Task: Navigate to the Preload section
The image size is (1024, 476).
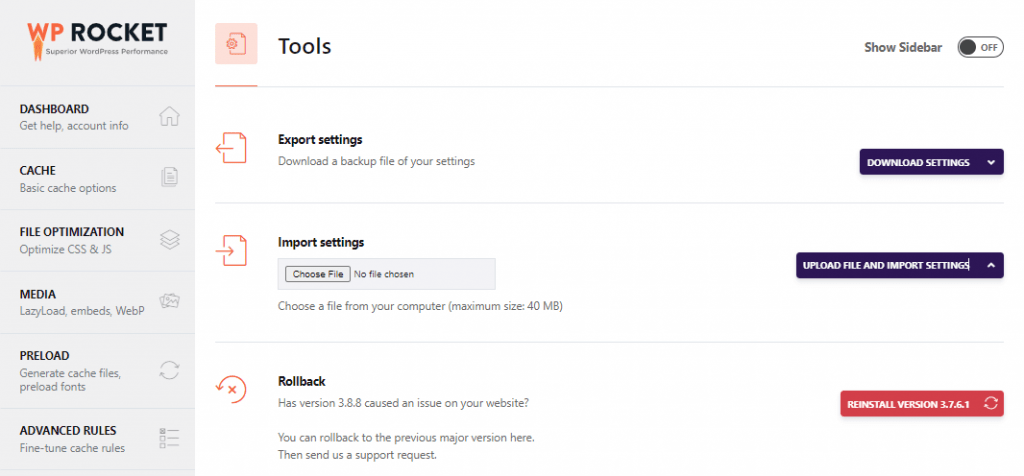Action: 97,371
